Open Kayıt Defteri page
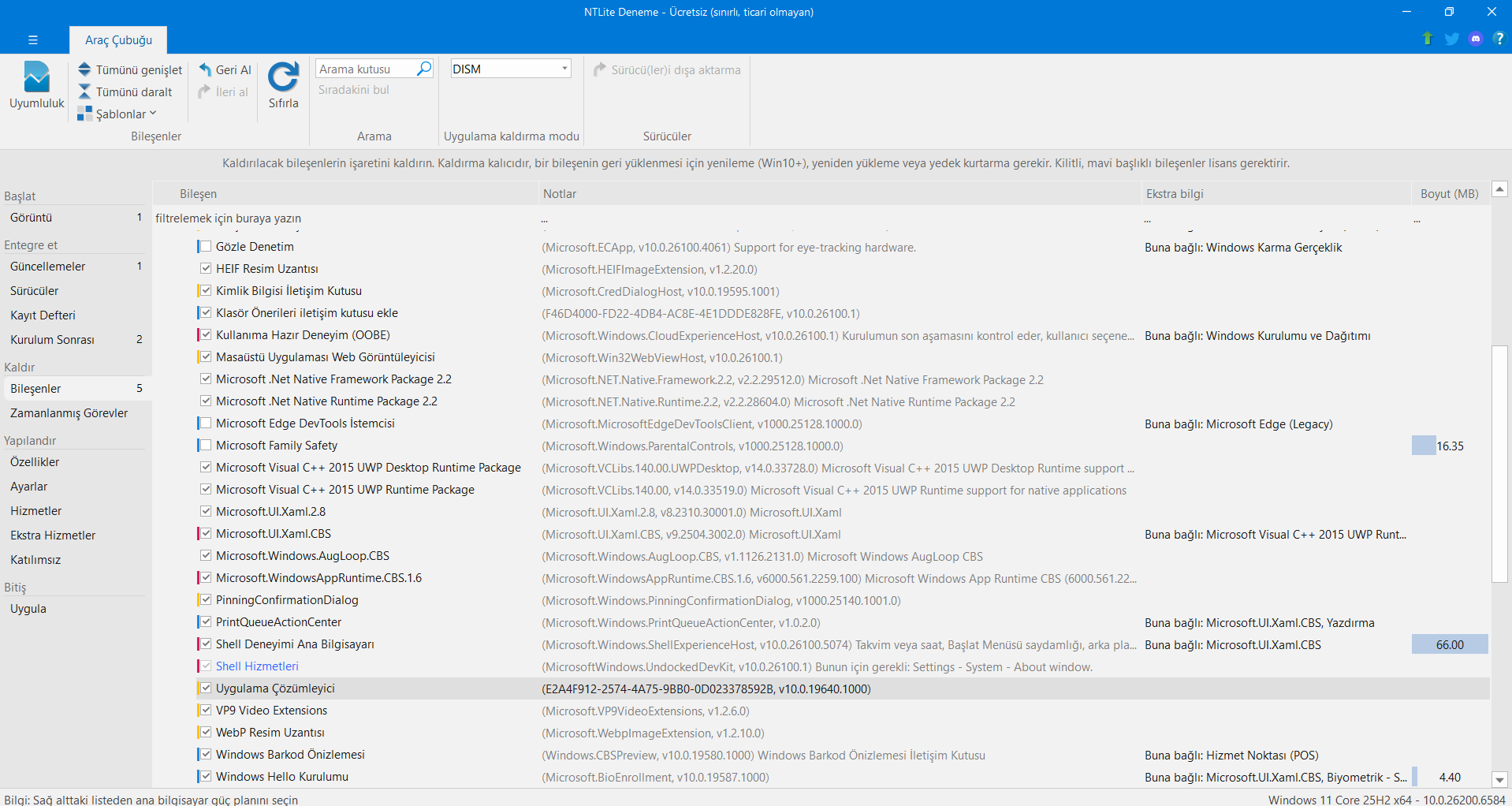The height and width of the screenshot is (806, 1512). 75,315
